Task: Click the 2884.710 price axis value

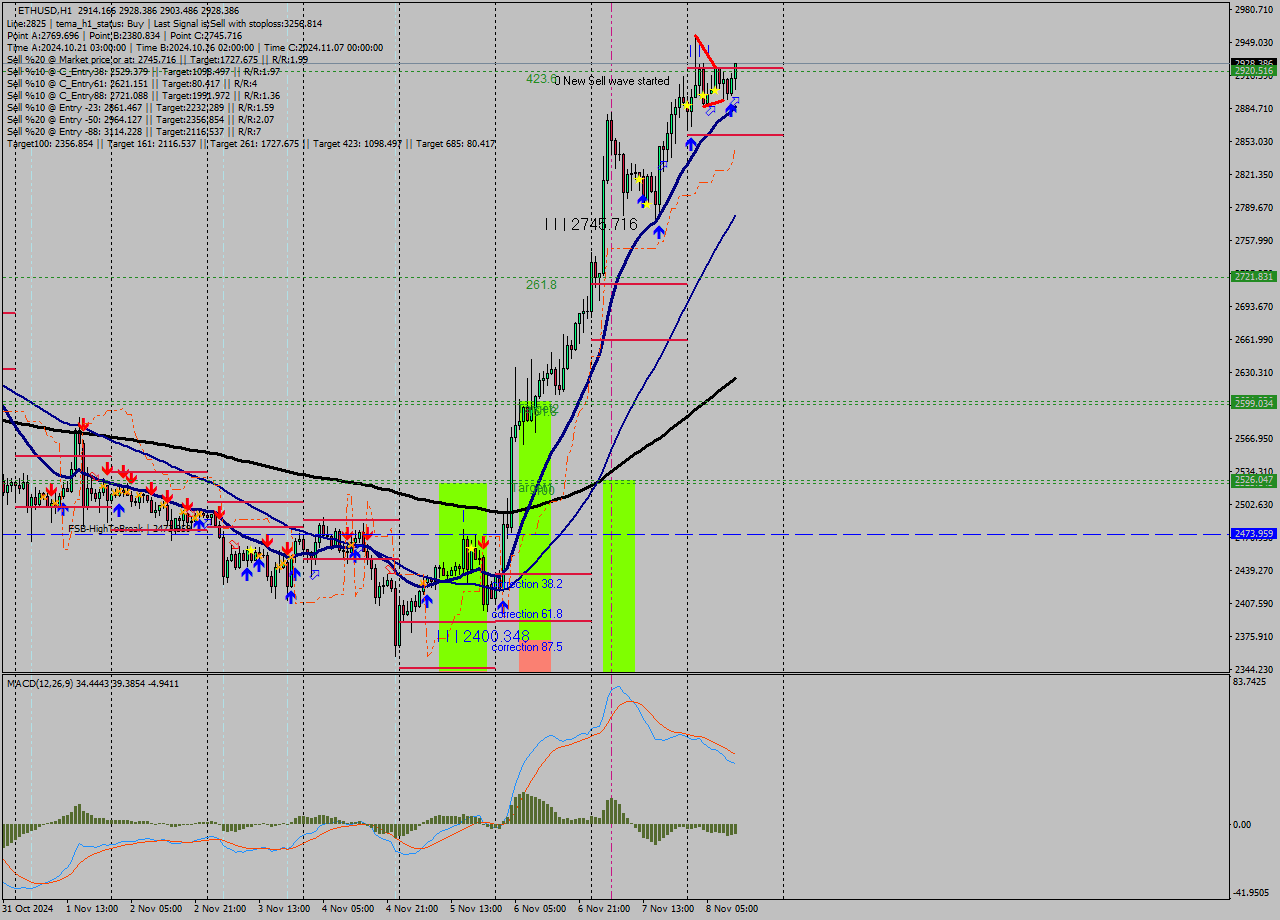Action: click(x=1254, y=108)
